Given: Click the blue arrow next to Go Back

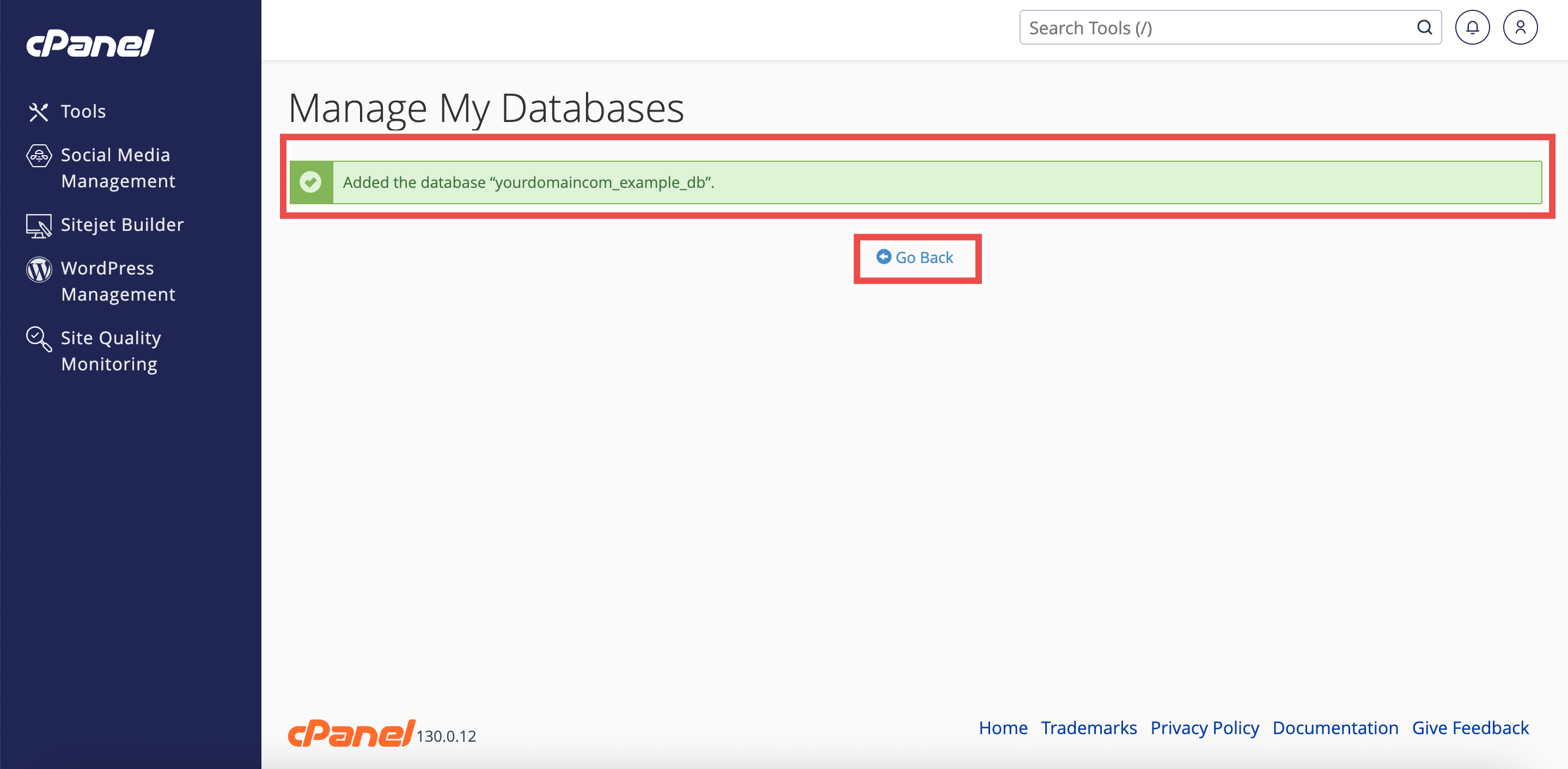Looking at the screenshot, I should 883,257.
